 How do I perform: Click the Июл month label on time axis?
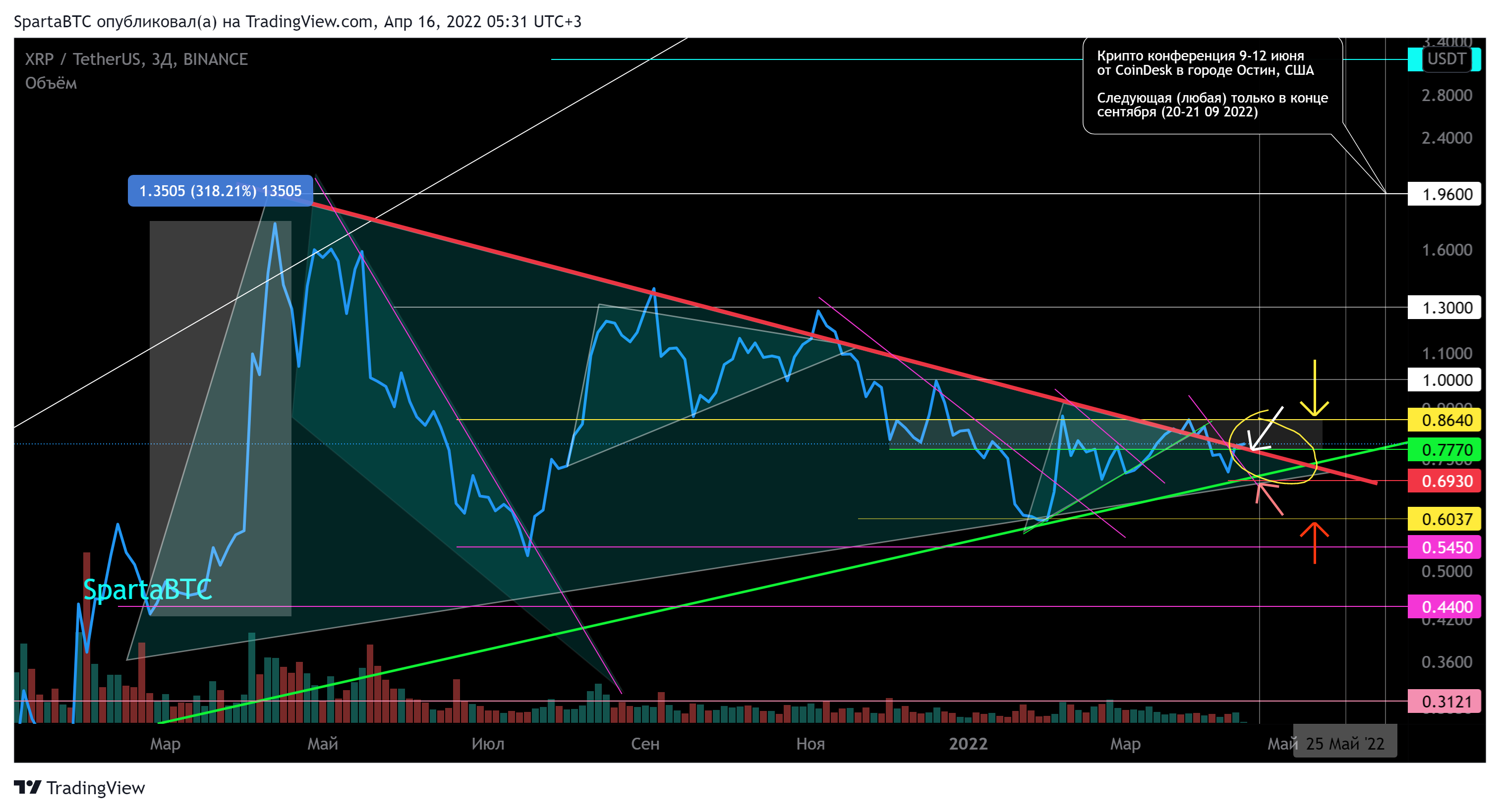tap(488, 743)
